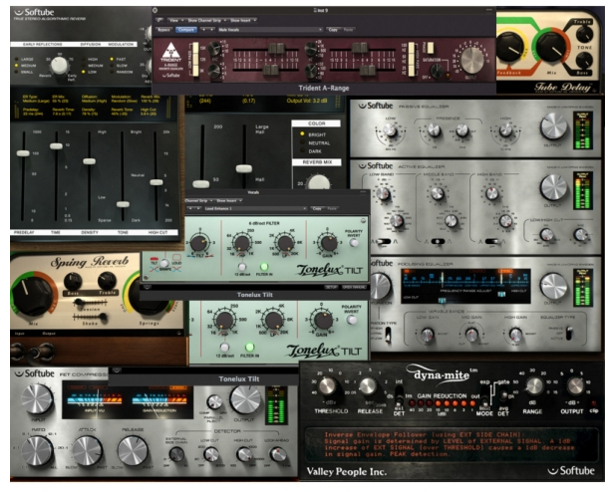Click the Passive Equalizer Output knob
Viewport: 613px width, 492px height.
553,127
